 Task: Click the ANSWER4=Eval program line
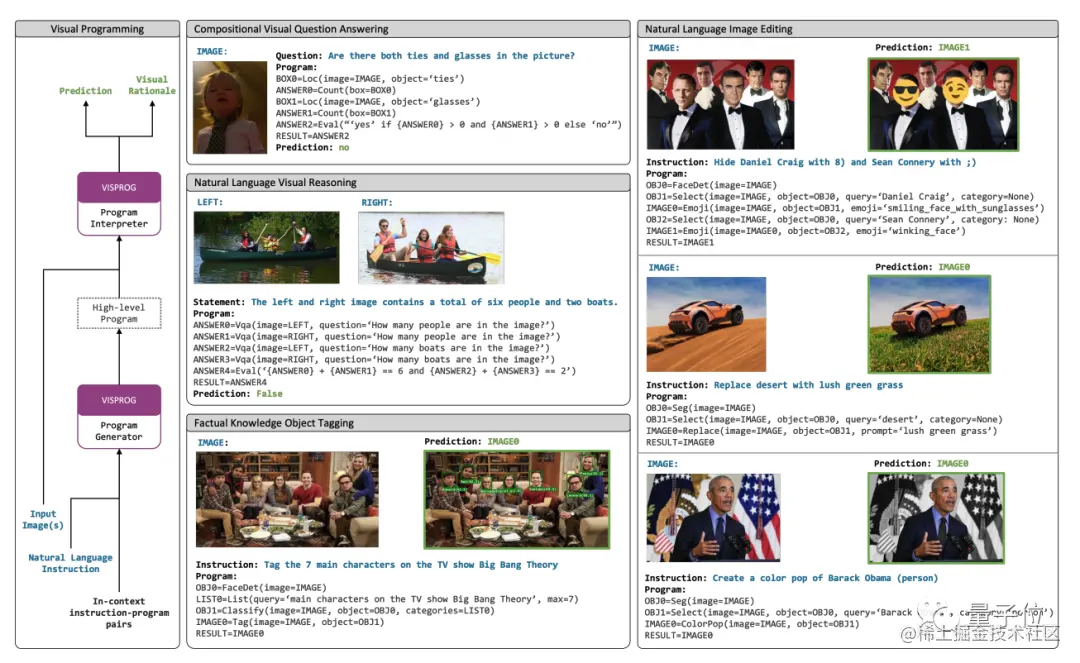[x=384, y=371]
